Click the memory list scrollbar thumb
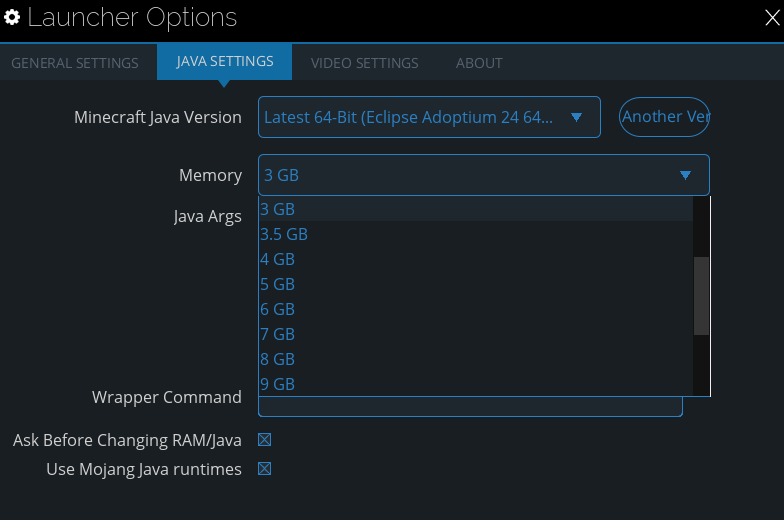The height and width of the screenshot is (520, 784). click(701, 295)
